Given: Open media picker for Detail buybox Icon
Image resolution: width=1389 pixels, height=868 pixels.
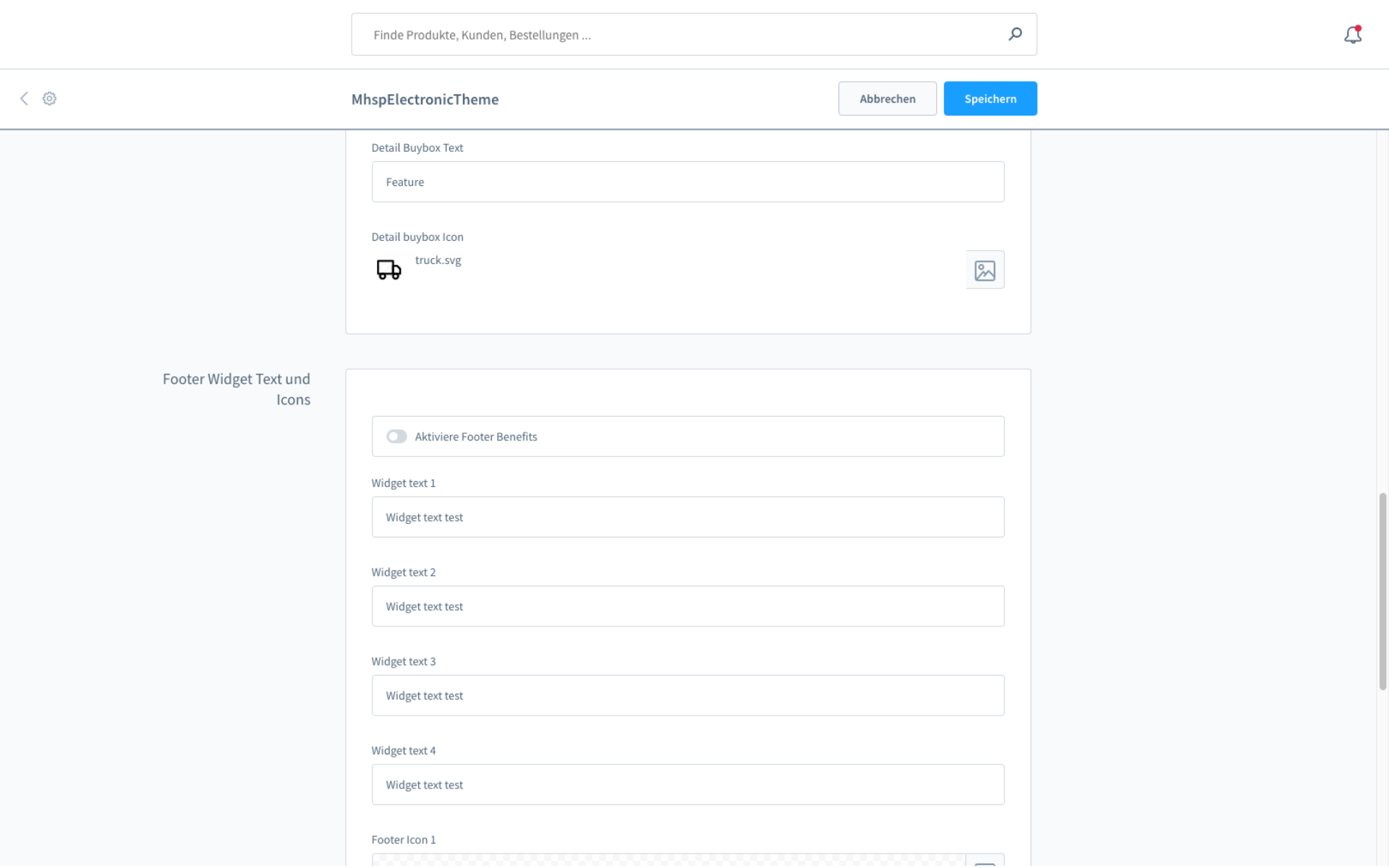Looking at the screenshot, I should pos(985,270).
